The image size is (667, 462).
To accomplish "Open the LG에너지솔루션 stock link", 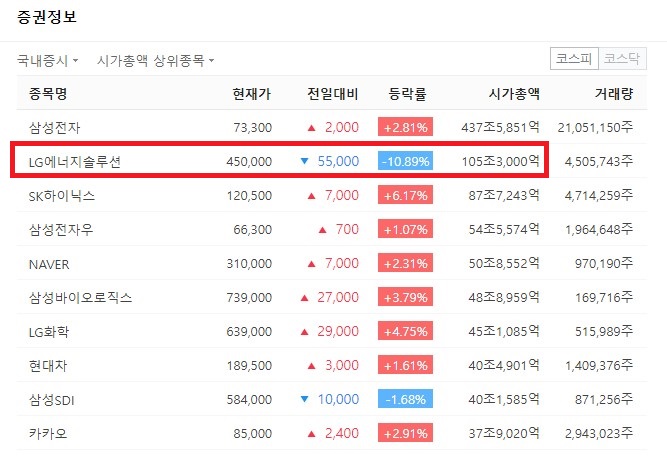I will click(75, 161).
